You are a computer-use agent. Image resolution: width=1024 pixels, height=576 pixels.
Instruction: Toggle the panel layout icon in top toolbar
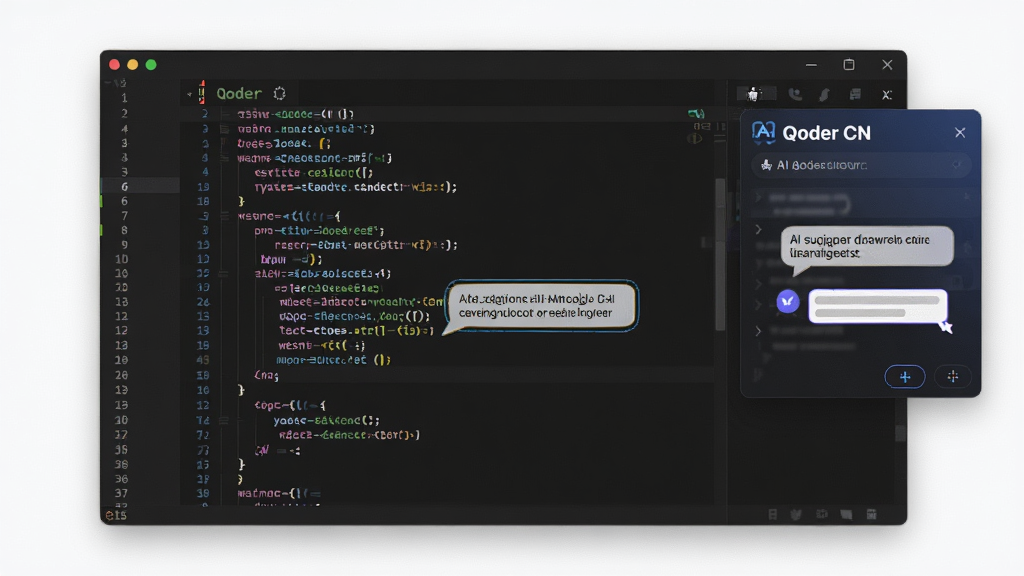[x=855, y=95]
